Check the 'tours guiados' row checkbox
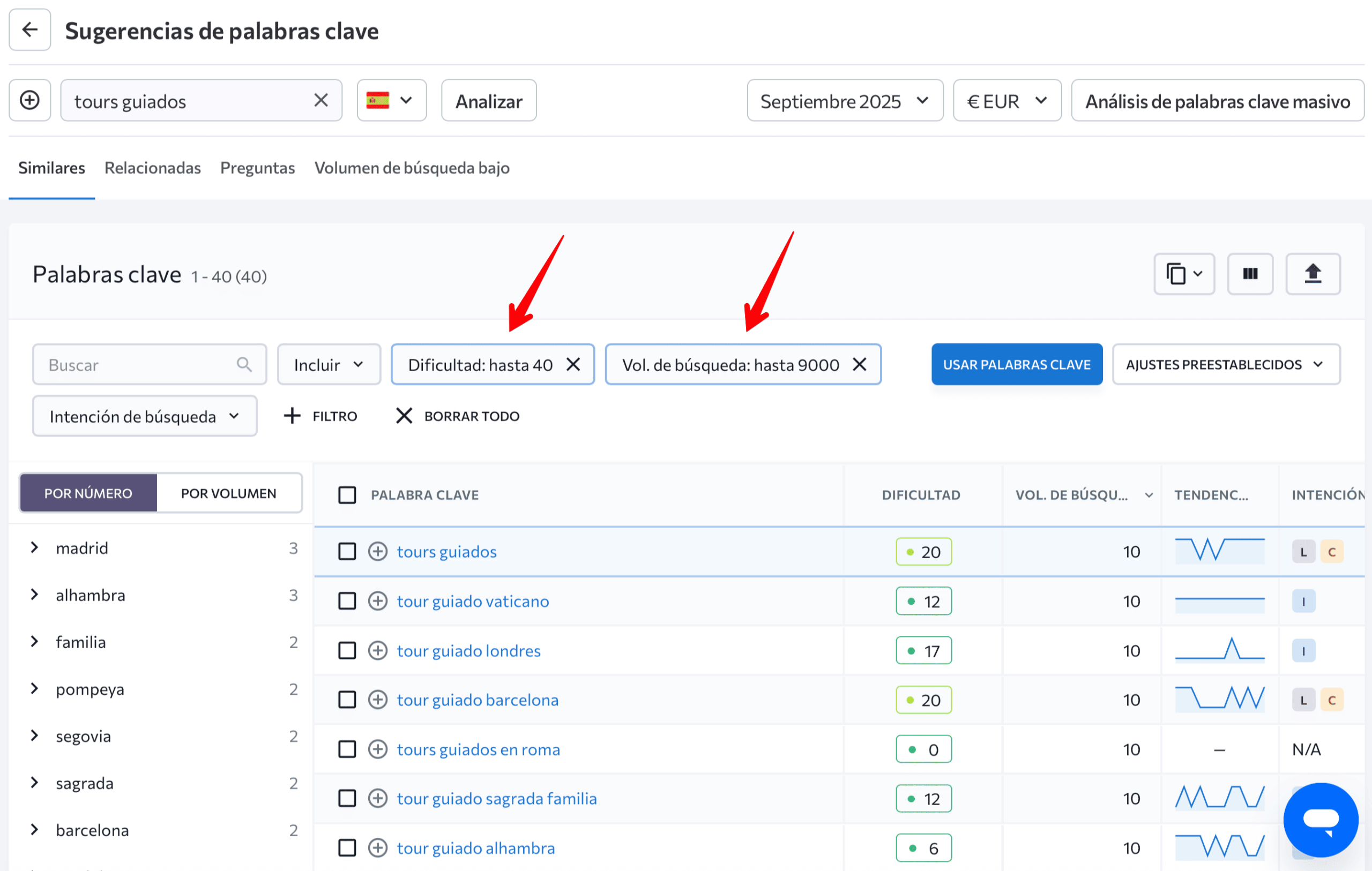This screenshot has height=871, width=1372. [347, 551]
